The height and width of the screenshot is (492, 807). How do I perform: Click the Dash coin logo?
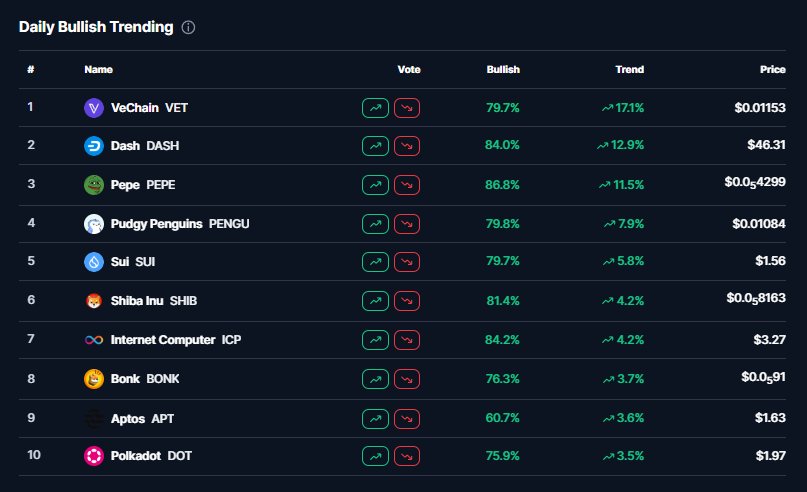(93, 146)
